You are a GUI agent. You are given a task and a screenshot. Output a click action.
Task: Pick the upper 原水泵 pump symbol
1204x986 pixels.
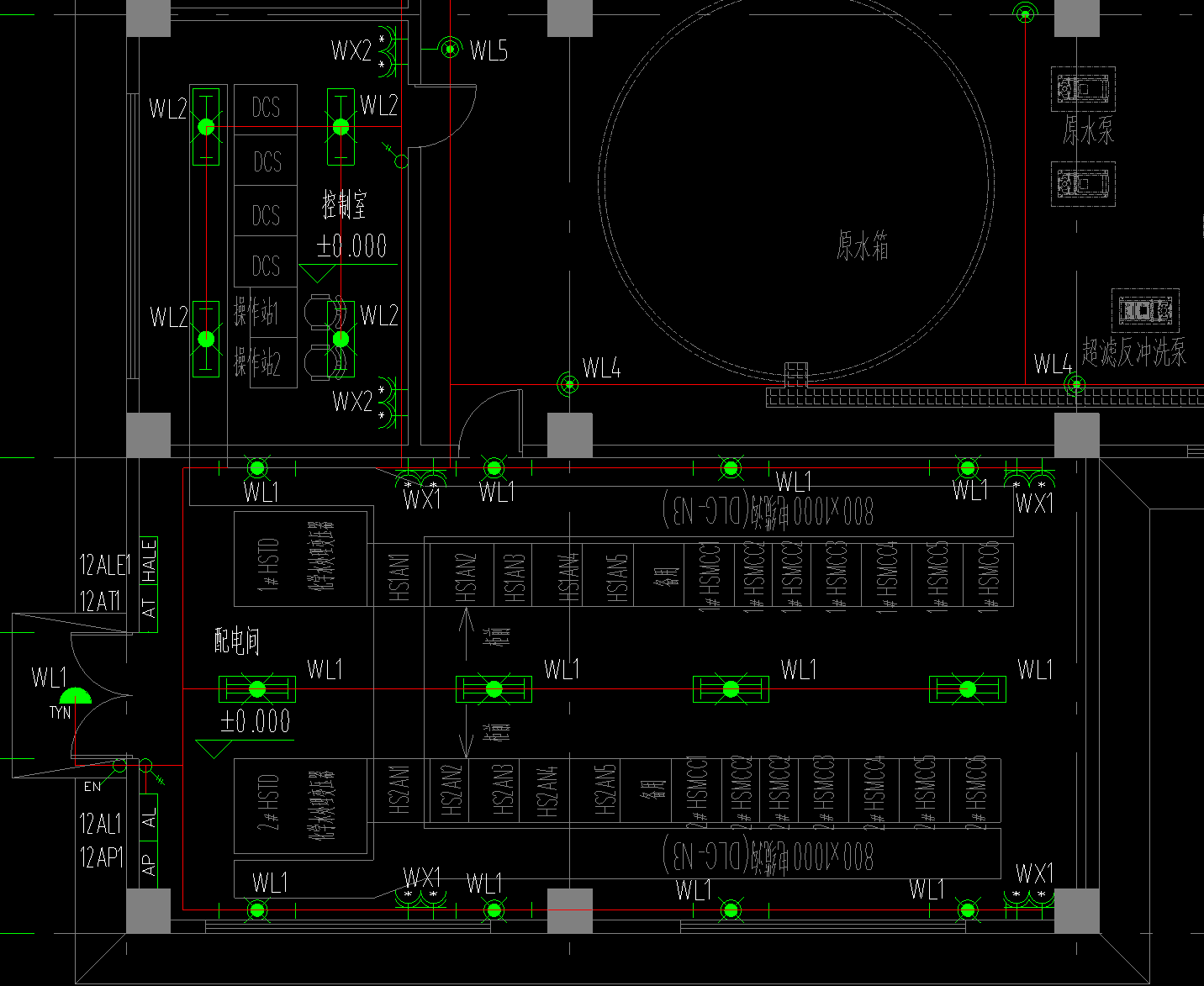(1084, 89)
